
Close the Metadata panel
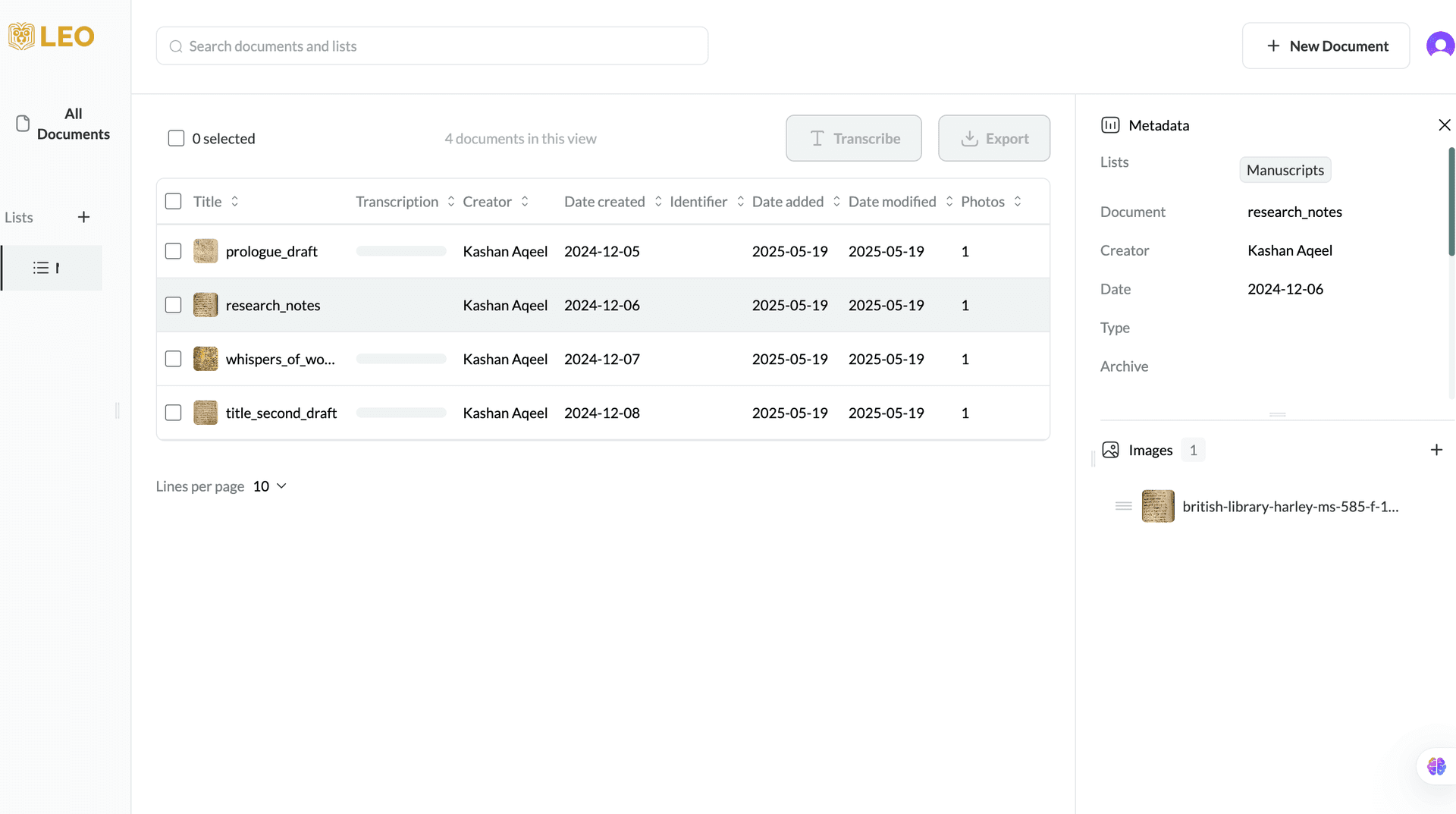tap(1444, 125)
